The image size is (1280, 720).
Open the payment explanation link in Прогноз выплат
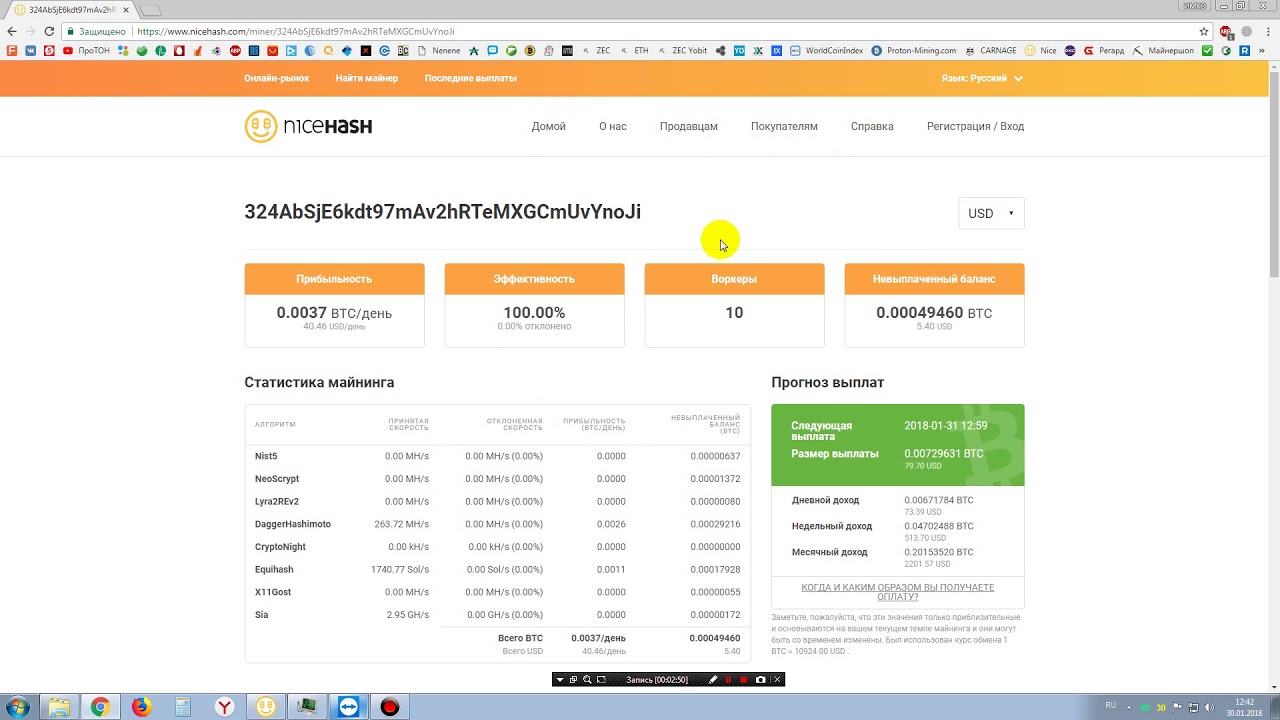(x=897, y=593)
